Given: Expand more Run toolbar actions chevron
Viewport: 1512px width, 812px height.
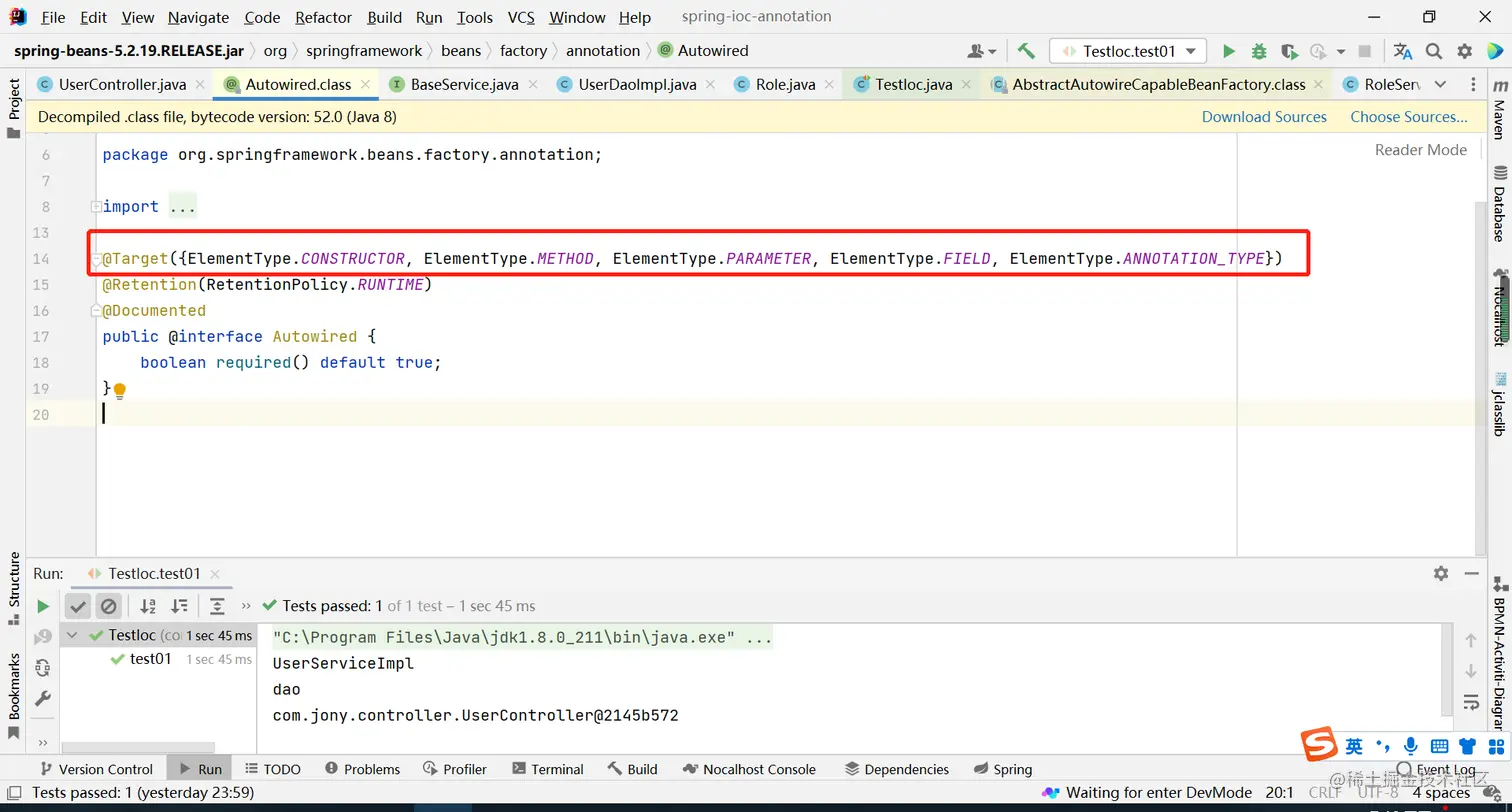Looking at the screenshot, I should point(246,606).
